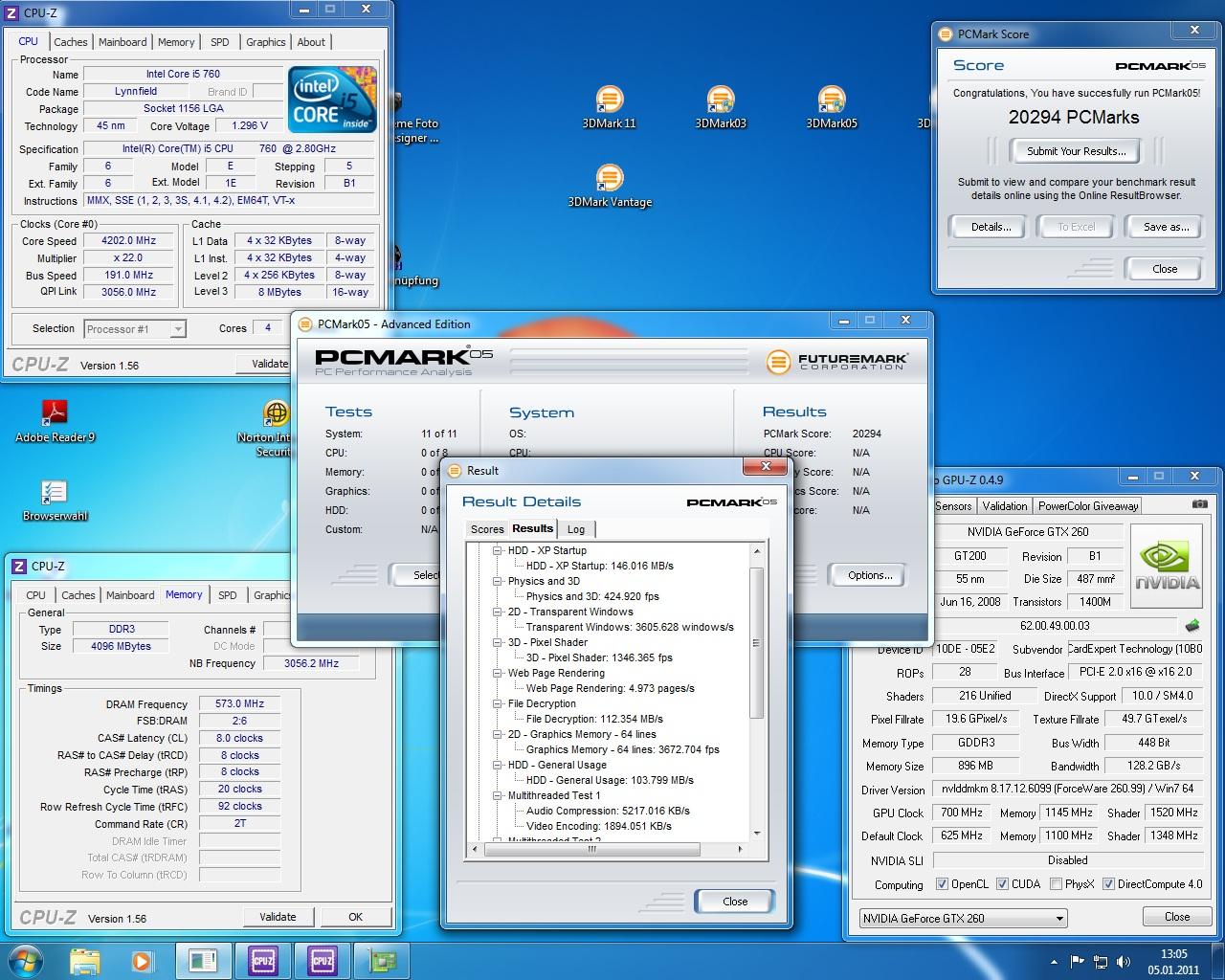This screenshot has height=980, width=1225.
Task: Open the Windows Start menu
Action: [26, 960]
